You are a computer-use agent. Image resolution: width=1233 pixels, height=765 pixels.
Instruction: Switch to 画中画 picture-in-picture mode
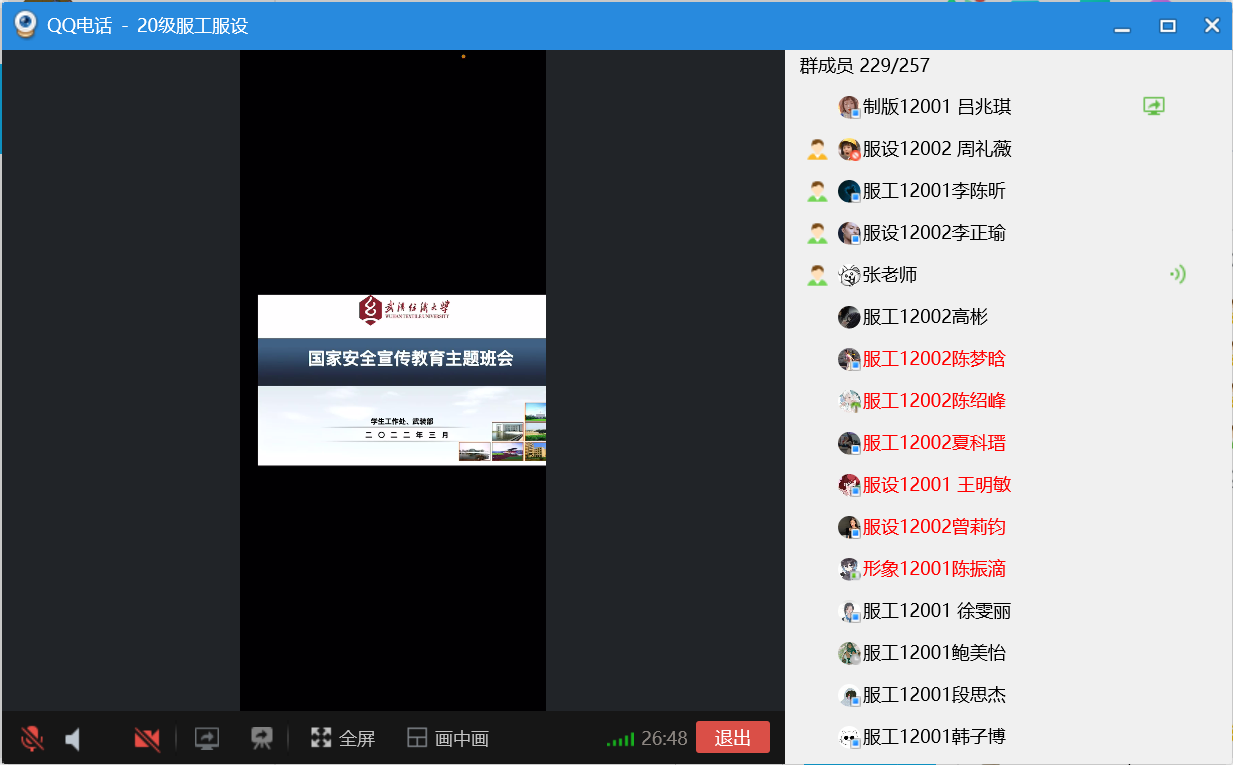[448, 738]
